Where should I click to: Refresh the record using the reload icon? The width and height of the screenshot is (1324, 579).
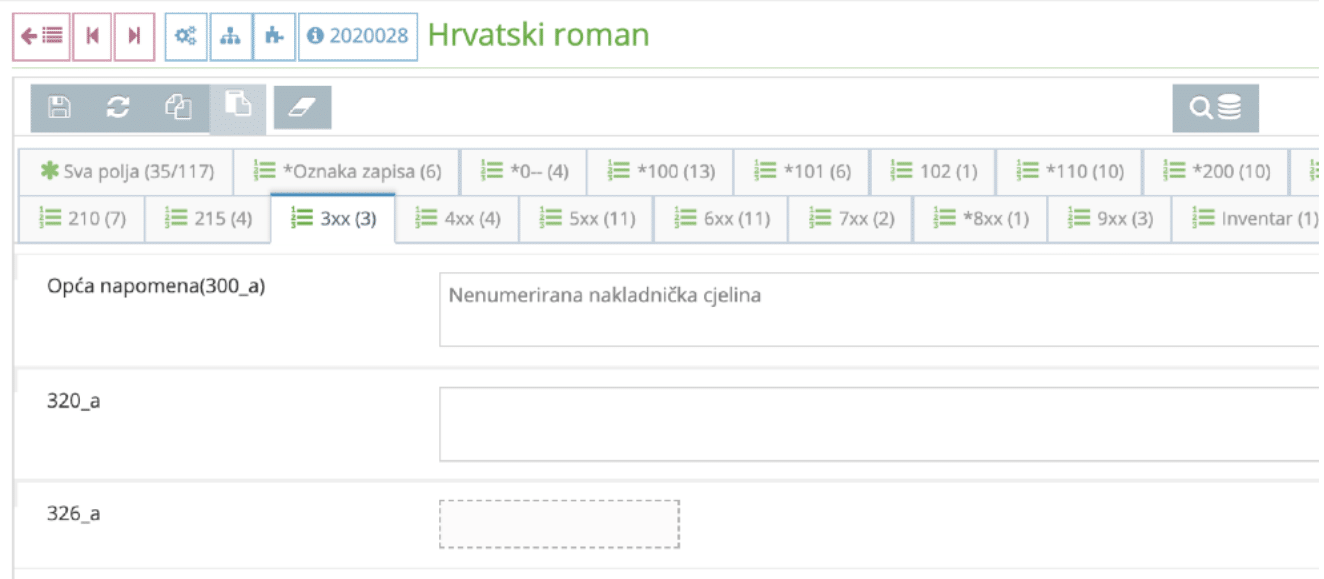pyautogui.click(x=119, y=108)
